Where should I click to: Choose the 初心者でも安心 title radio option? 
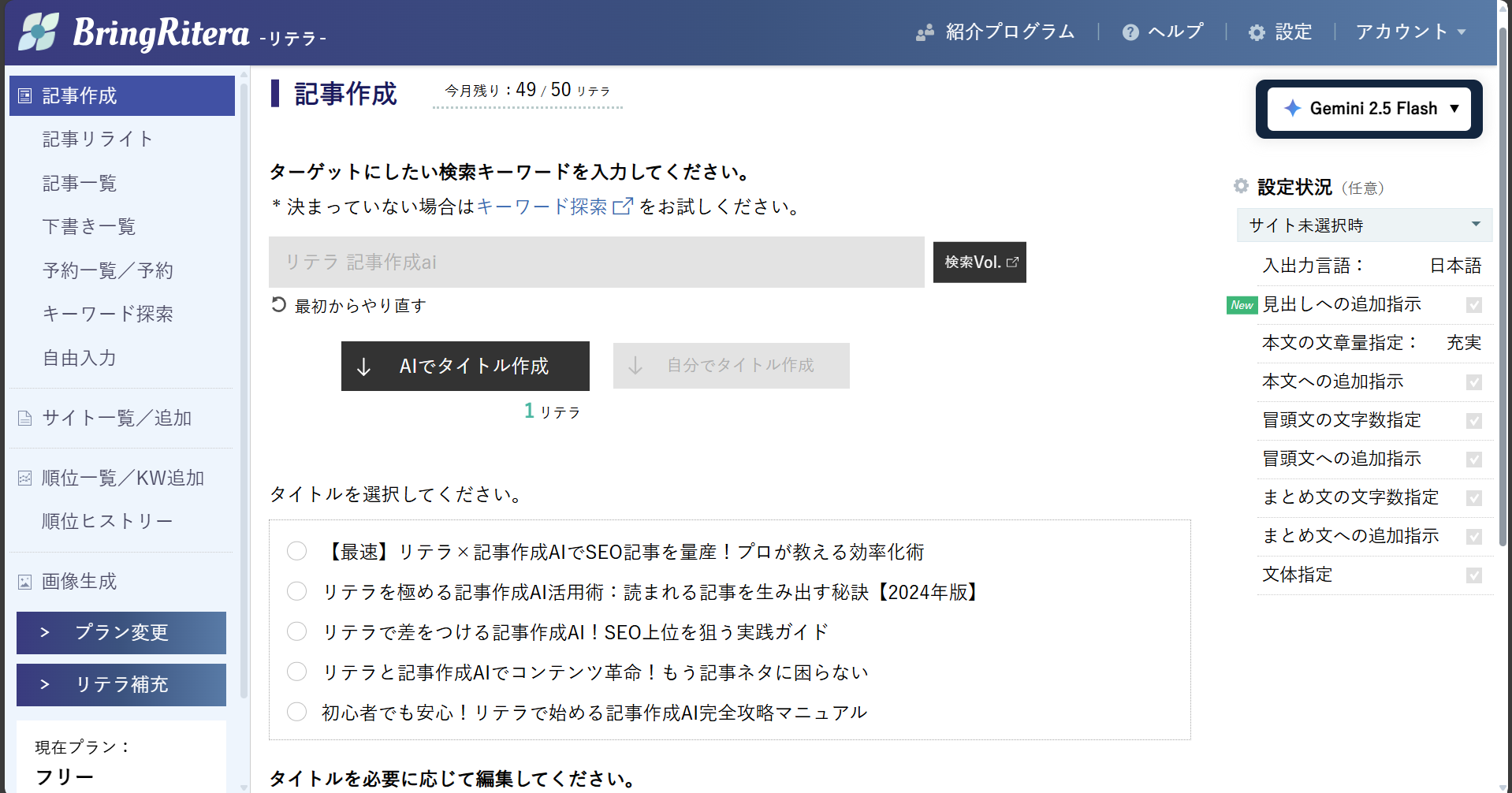(x=296, y=712)
